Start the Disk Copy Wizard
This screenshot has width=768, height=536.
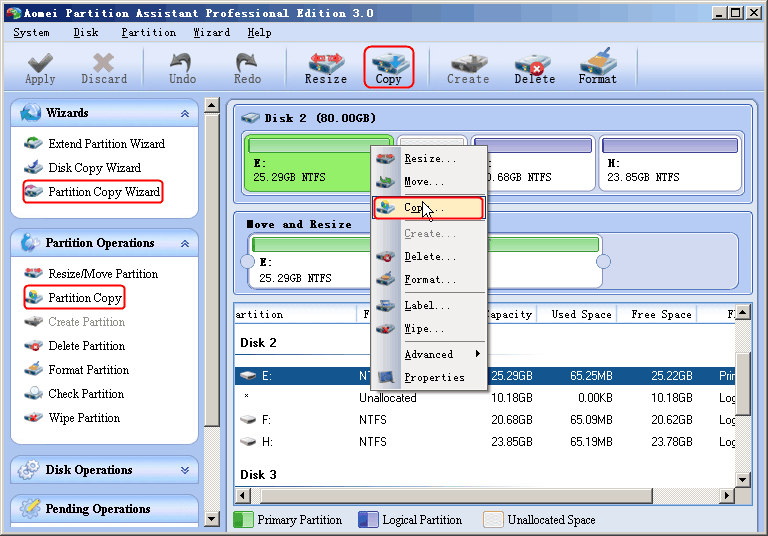pyautogui.click(x=94, y=168)
